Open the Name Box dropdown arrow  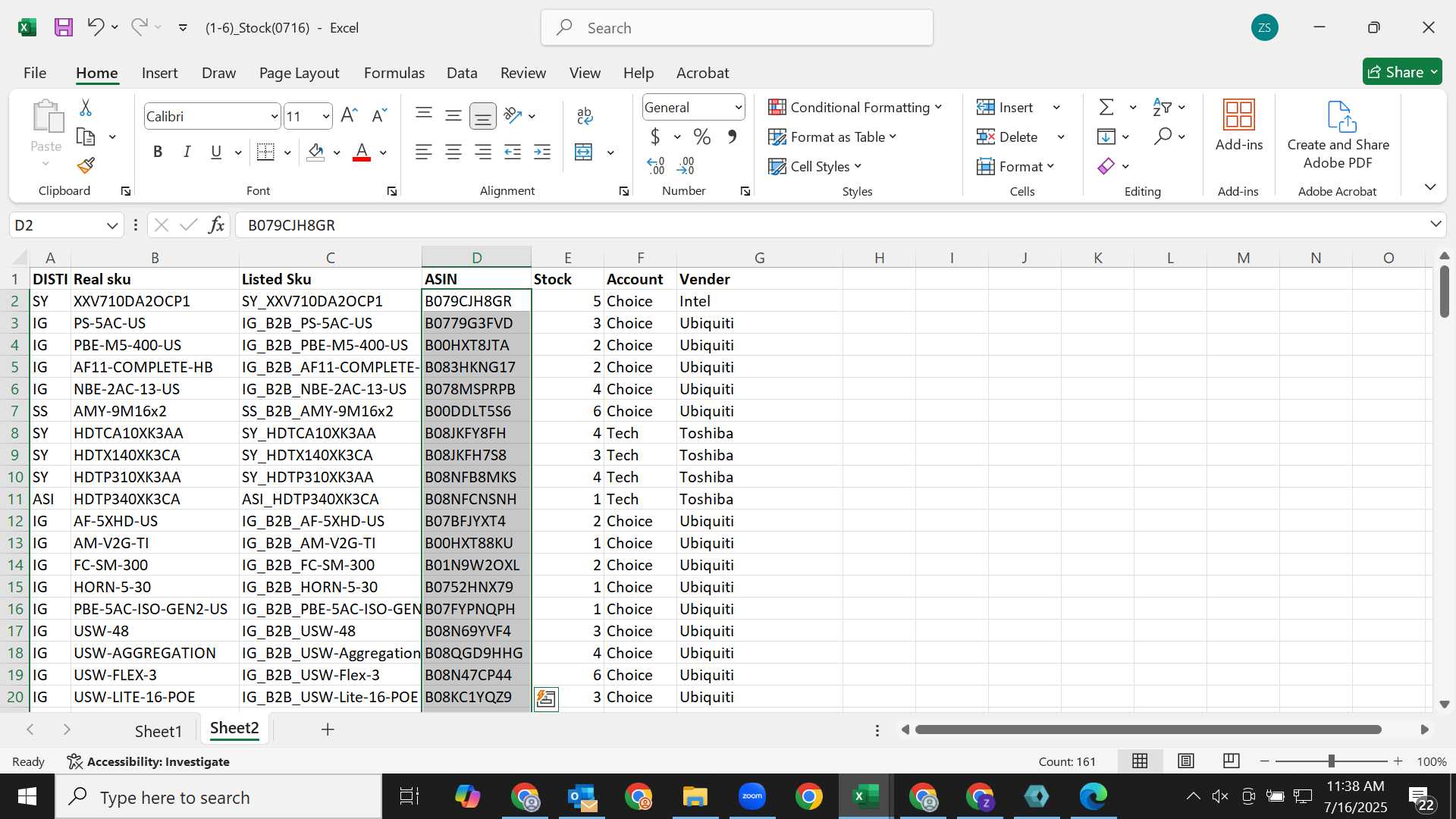point(112,225)
